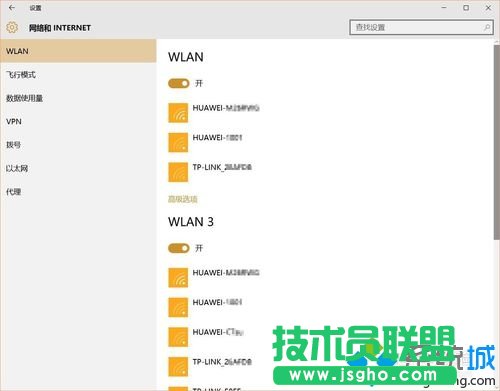Select HUAWEI-1801 network name under WLAN
The image size is (500, 391).
(217, 138)
